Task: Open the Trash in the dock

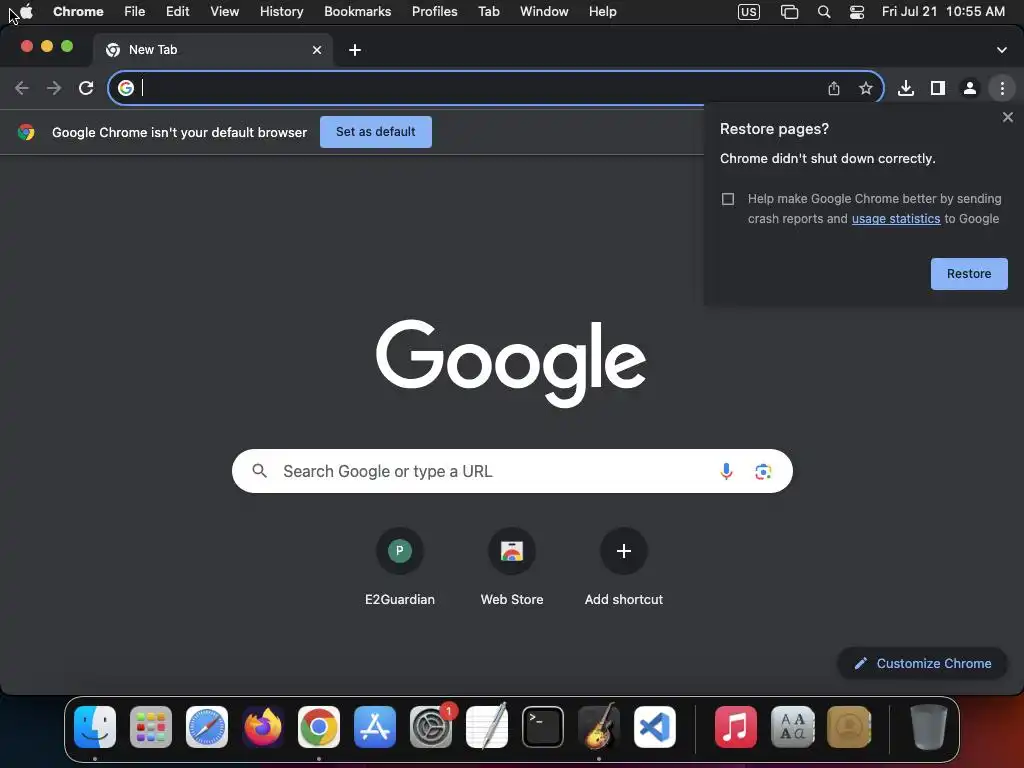Action: click(x=929, y=727)
